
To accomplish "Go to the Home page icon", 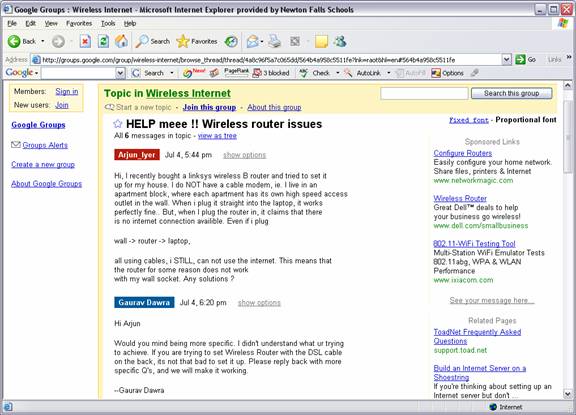I will (x=122, y=42).
